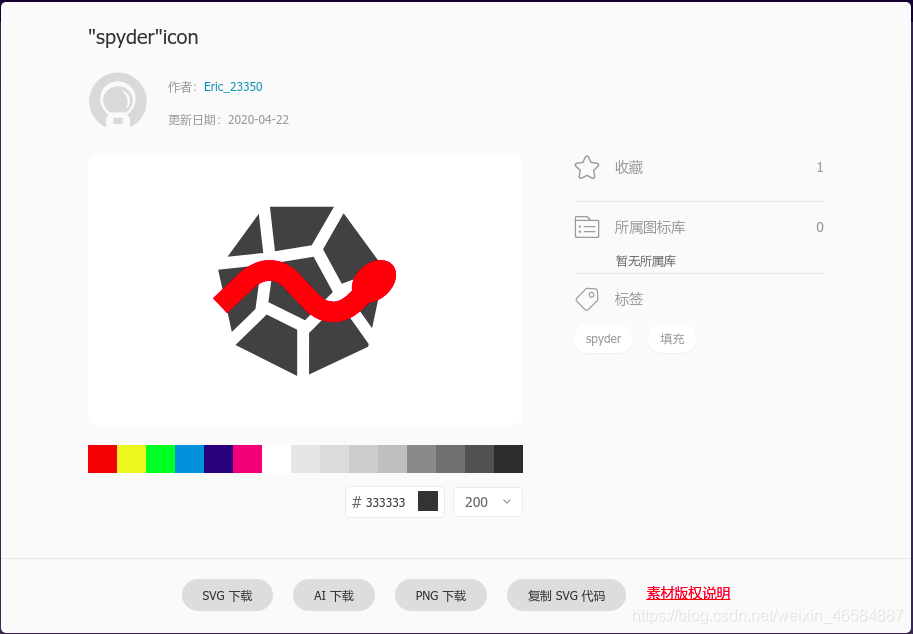Viewport: 913px width, 634px height.
Task: Click the 标签 label
Action: coord(629,299)
